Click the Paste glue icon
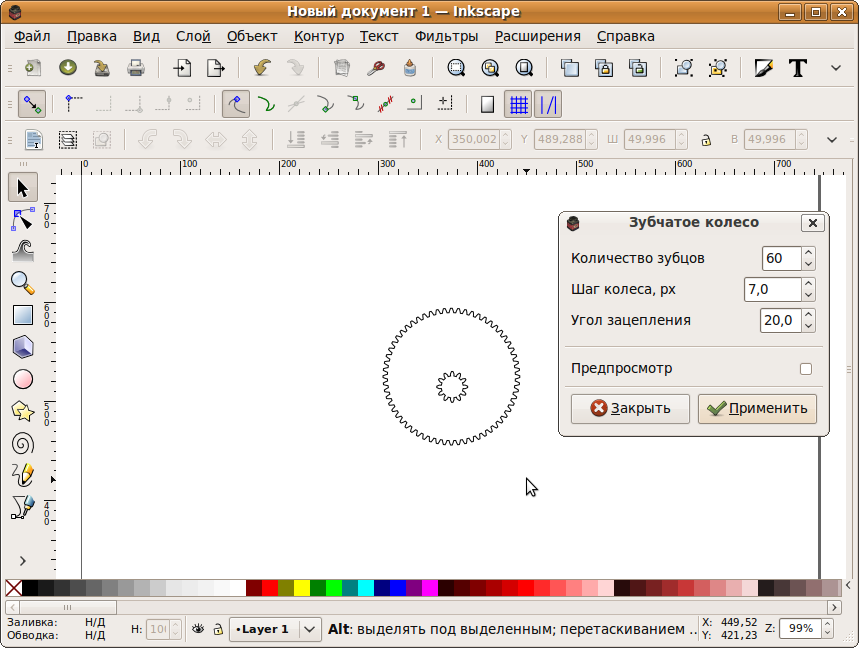 click(410, 68)
